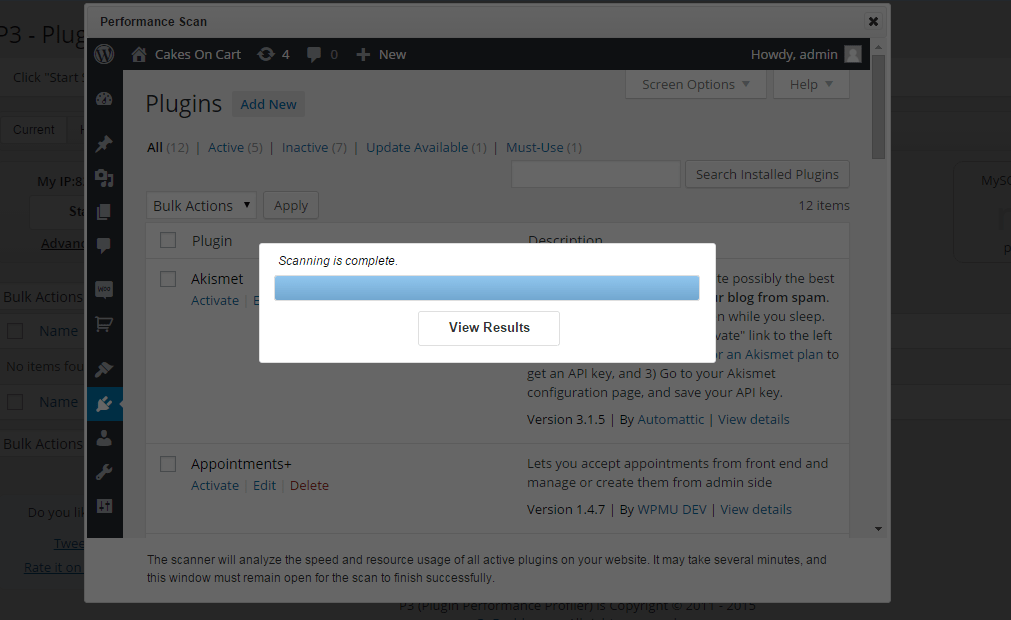Screen dimensions: 1011x620
Task: Click the scroll-up arrow of scan frame
Action: click(x=878, y=48)
